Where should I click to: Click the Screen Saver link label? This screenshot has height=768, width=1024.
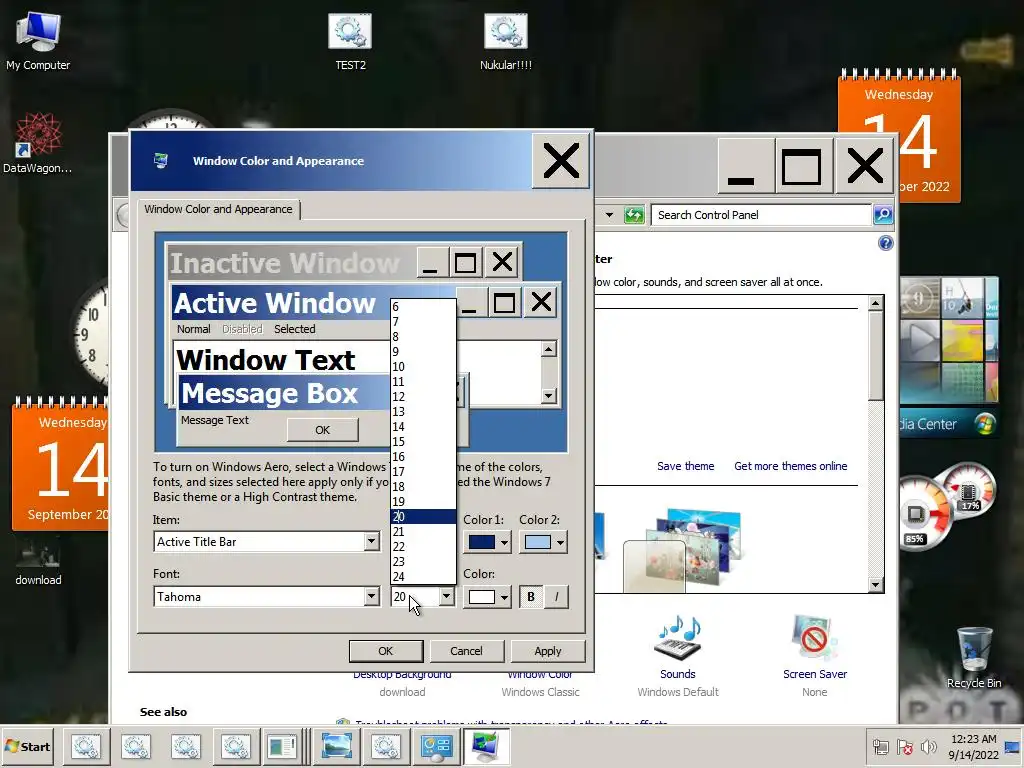[814, 674]
